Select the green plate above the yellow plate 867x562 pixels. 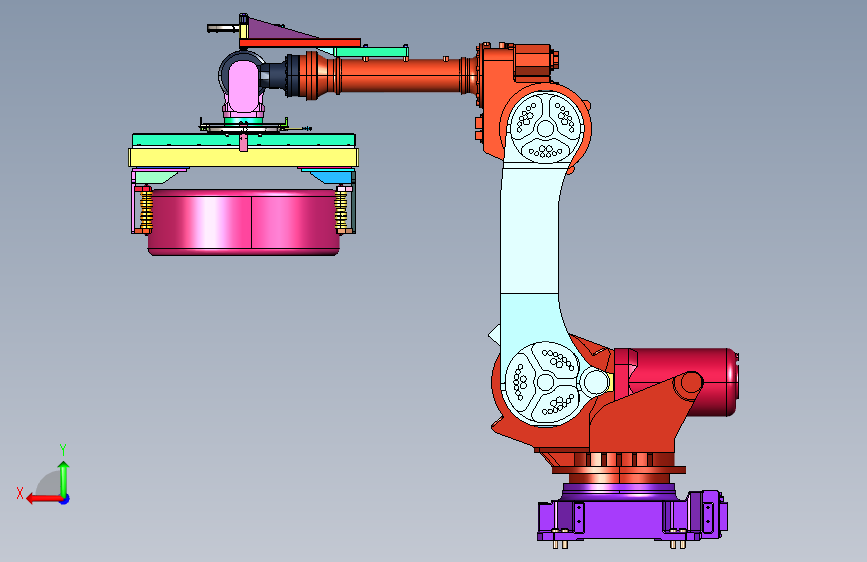pos(243,140)
